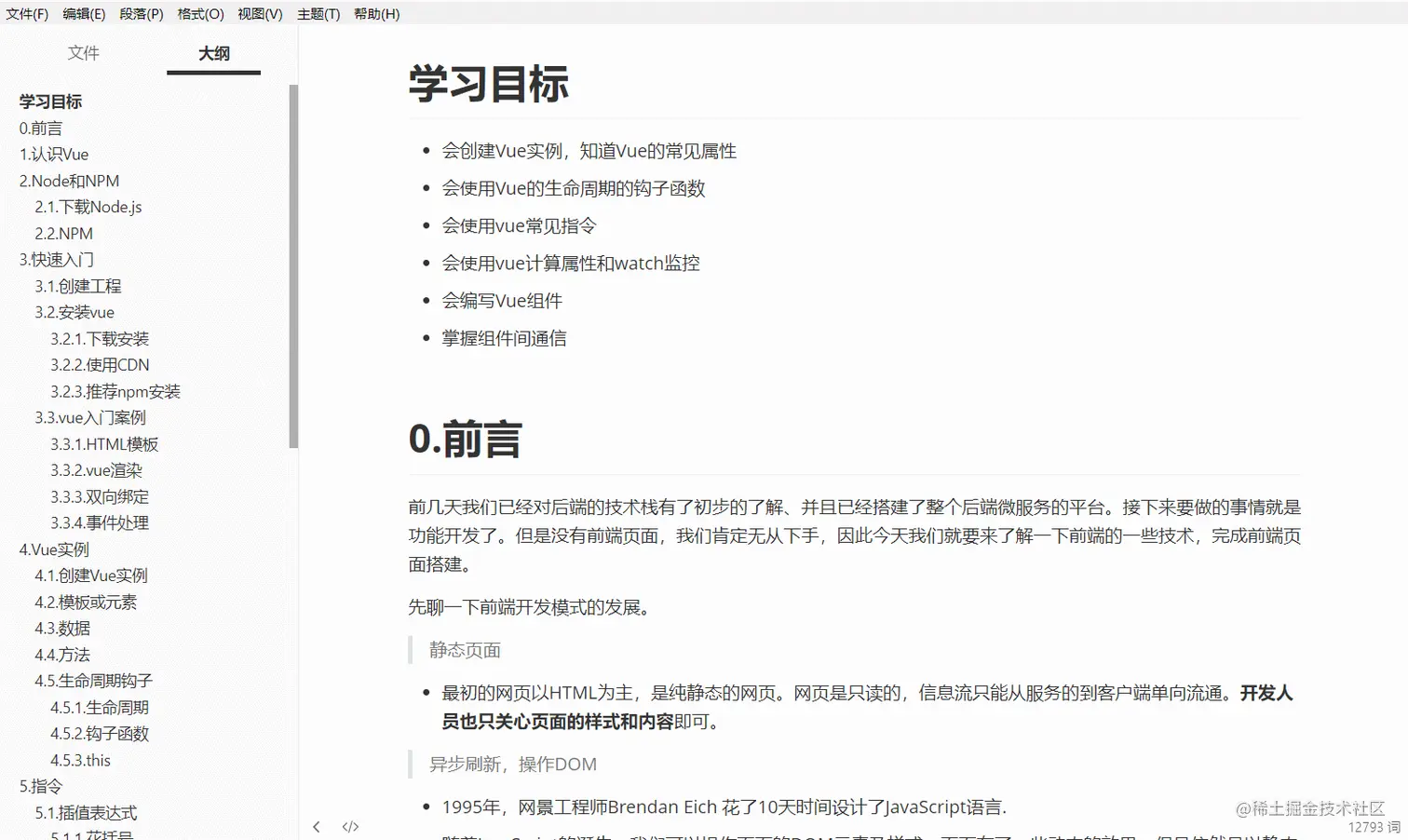Screen dimensions: 1408x840
Task: Toggle source code mode with </> icon
Action: click(x=351, y=826)
